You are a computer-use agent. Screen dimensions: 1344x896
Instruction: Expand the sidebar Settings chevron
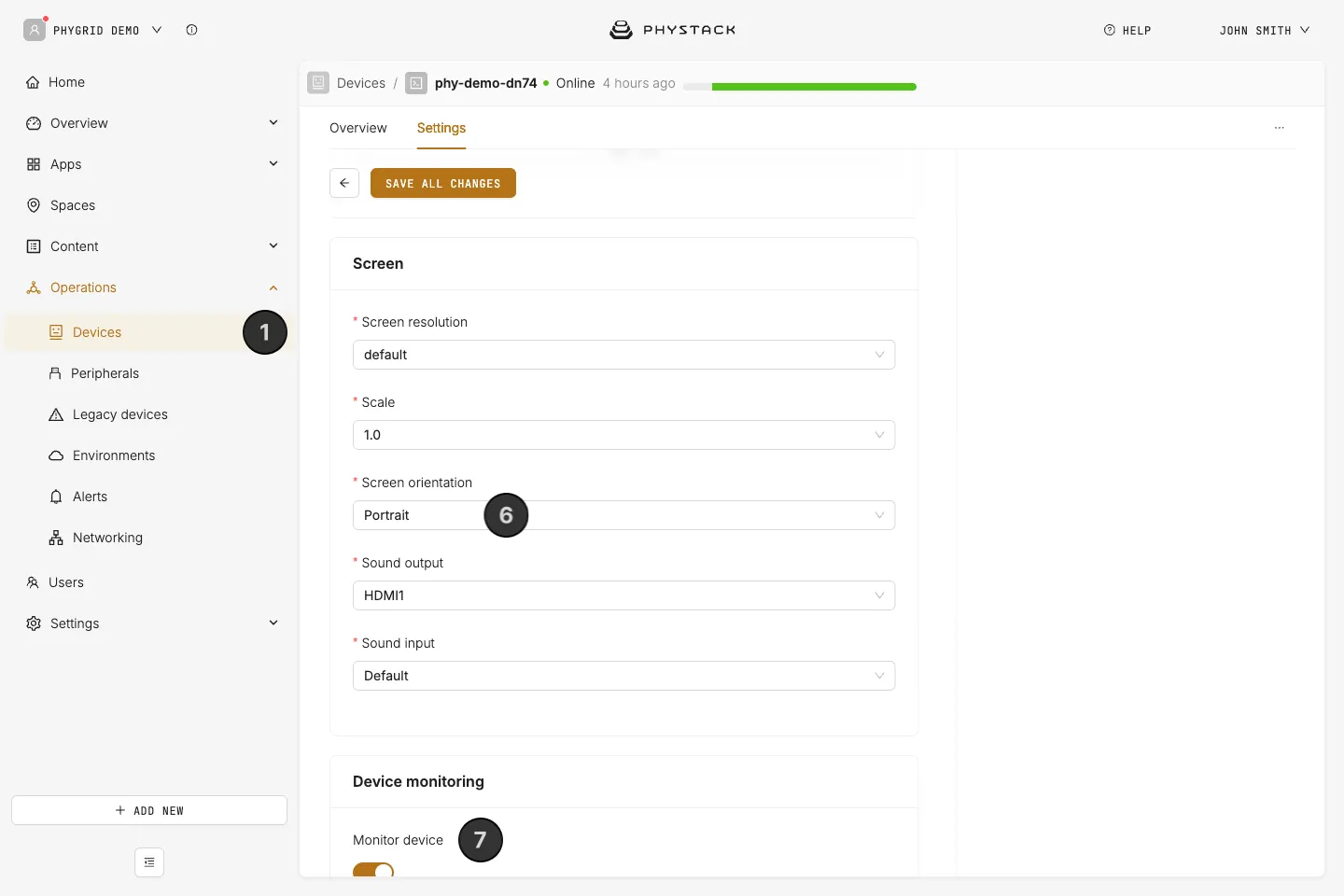(273, 623)
